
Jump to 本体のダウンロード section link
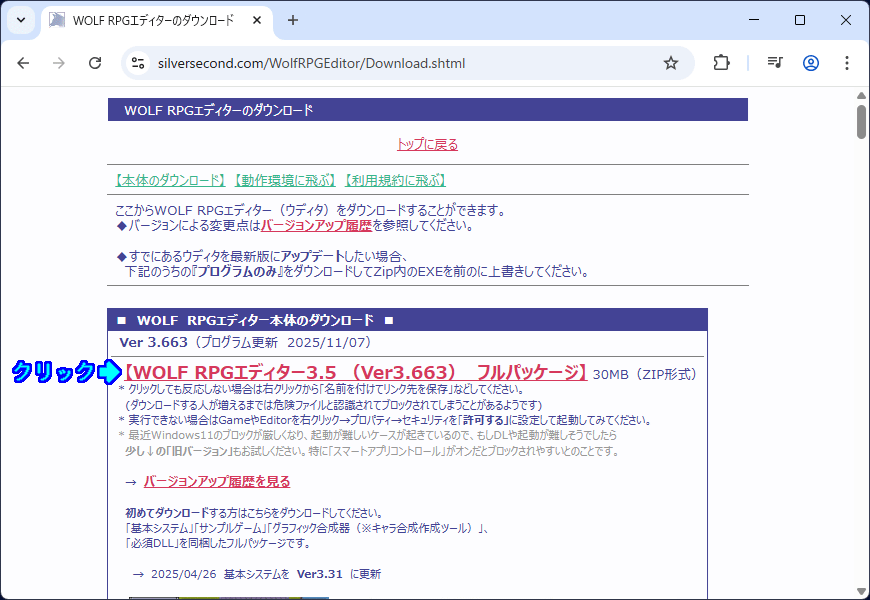pos(170,180)
